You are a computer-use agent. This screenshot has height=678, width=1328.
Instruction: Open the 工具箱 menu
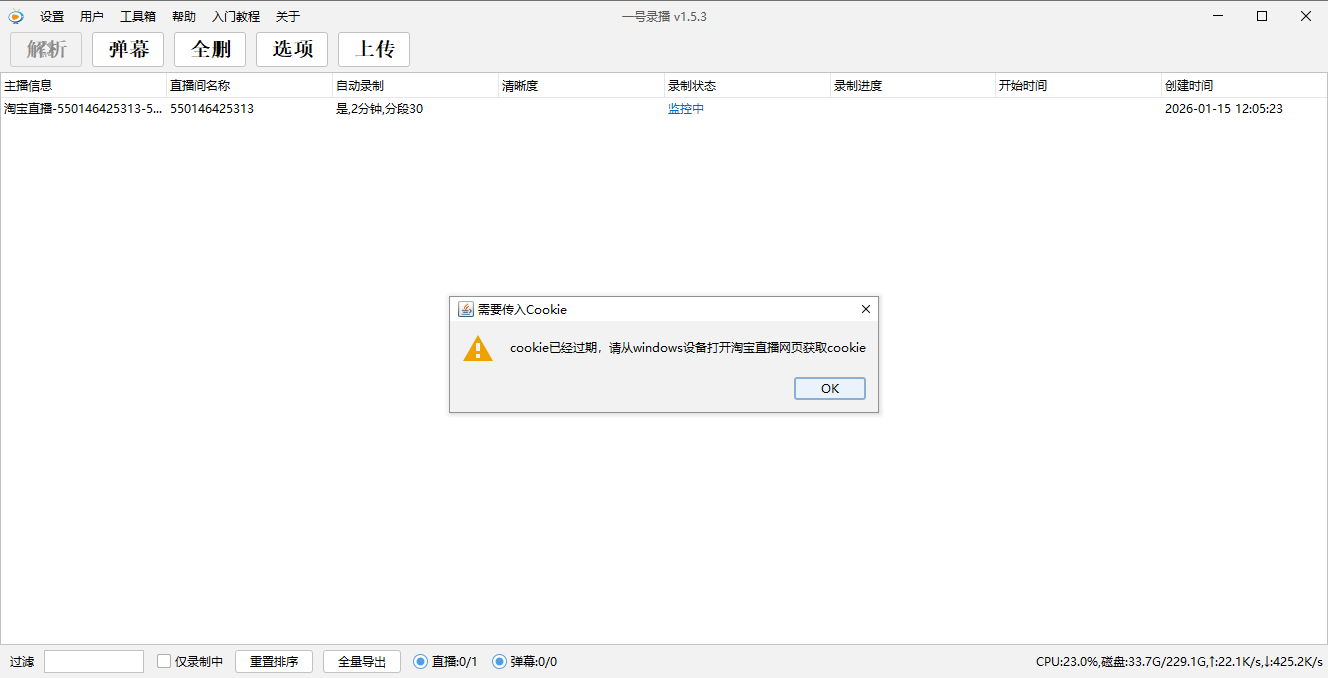click(136, 16)
